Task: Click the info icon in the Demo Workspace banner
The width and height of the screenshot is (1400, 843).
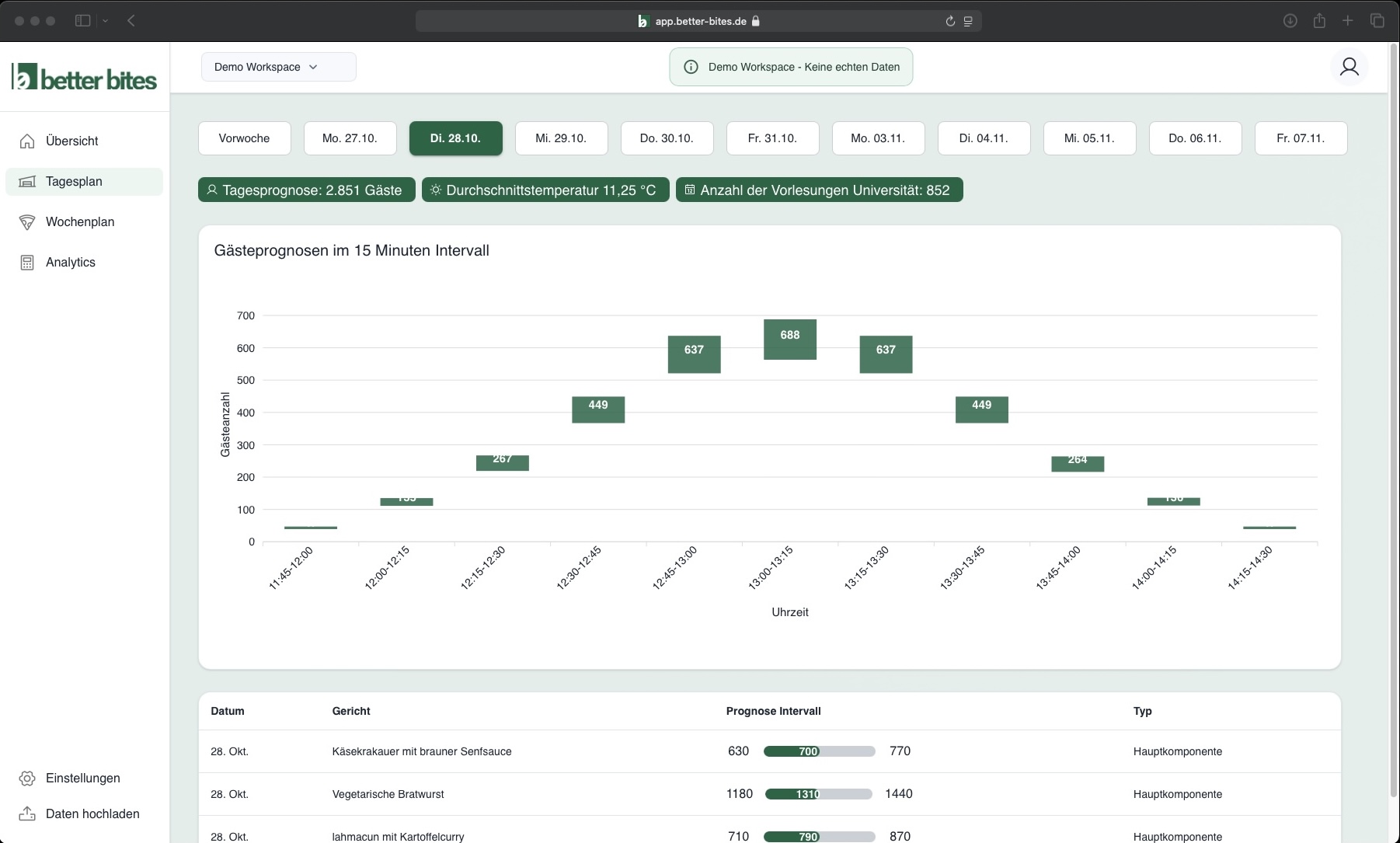Action: [691, 67]
